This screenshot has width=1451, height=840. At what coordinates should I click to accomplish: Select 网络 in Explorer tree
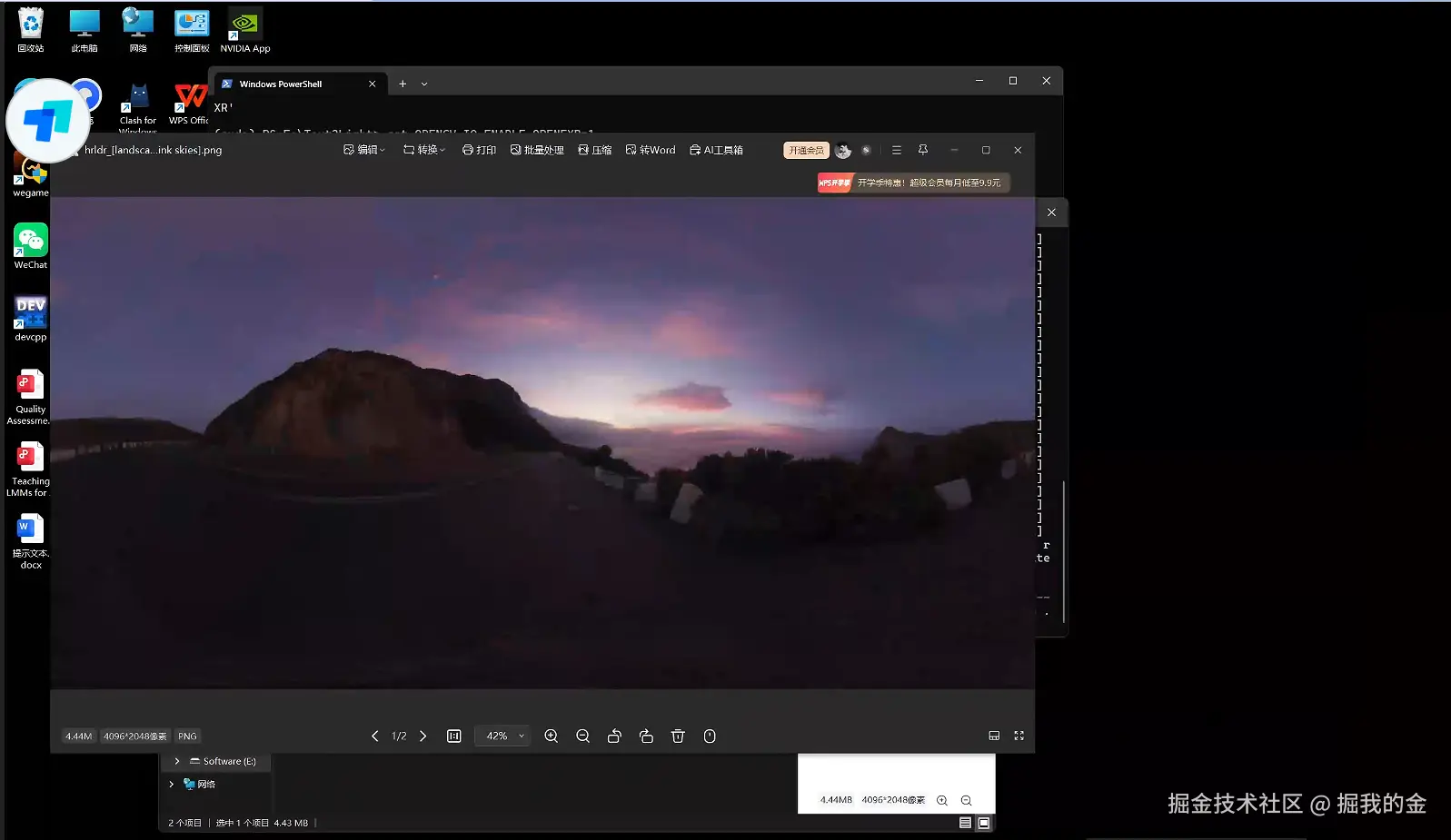200,784
